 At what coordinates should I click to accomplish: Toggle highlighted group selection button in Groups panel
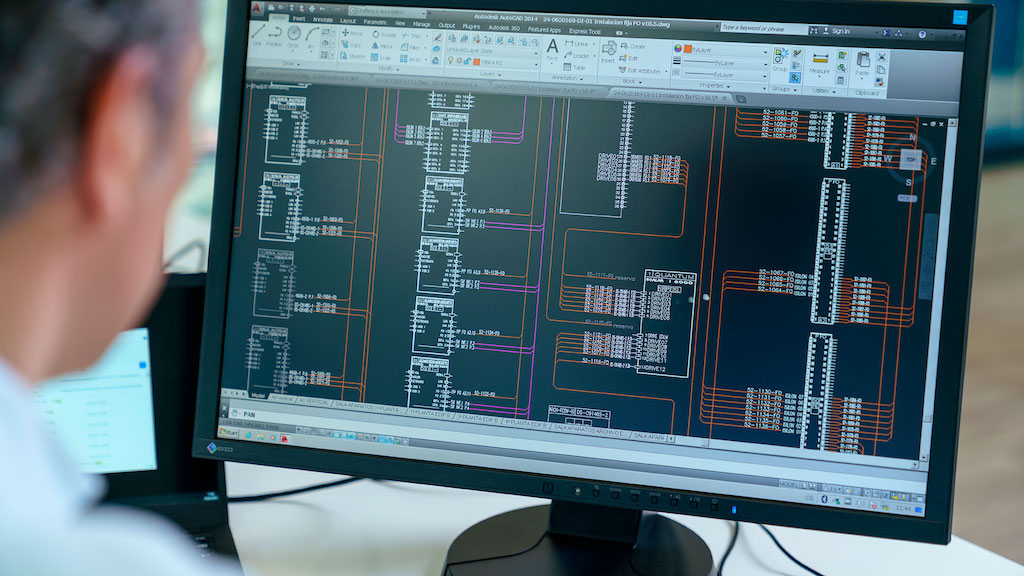click(795, 78)
